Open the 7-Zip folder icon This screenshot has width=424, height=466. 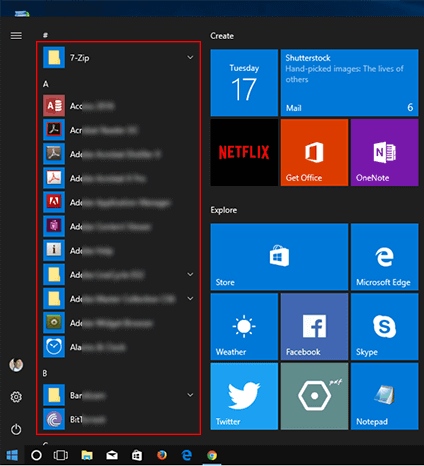coord(54,58)
